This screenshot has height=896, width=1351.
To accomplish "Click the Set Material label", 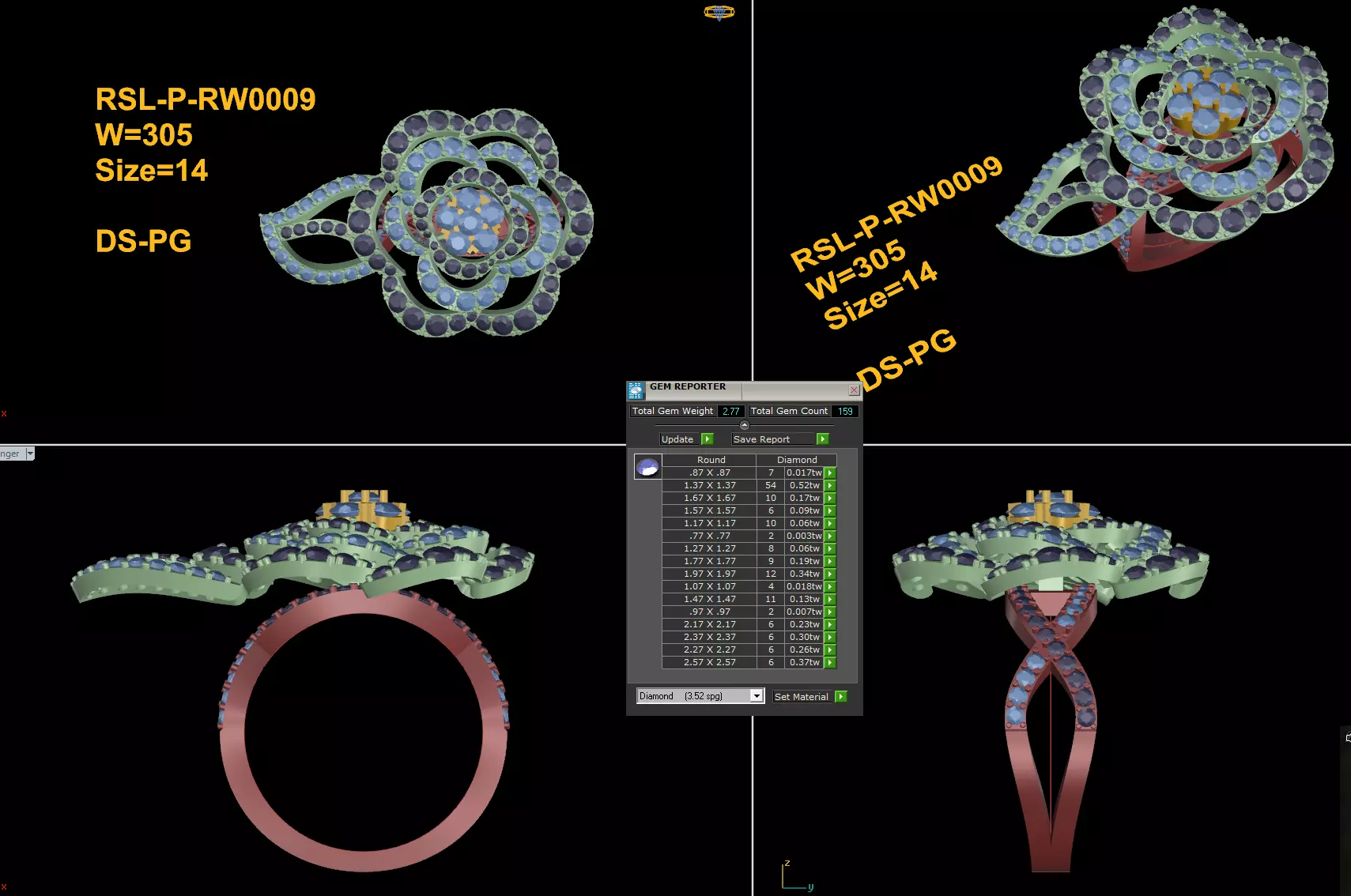I will (802, 697).
